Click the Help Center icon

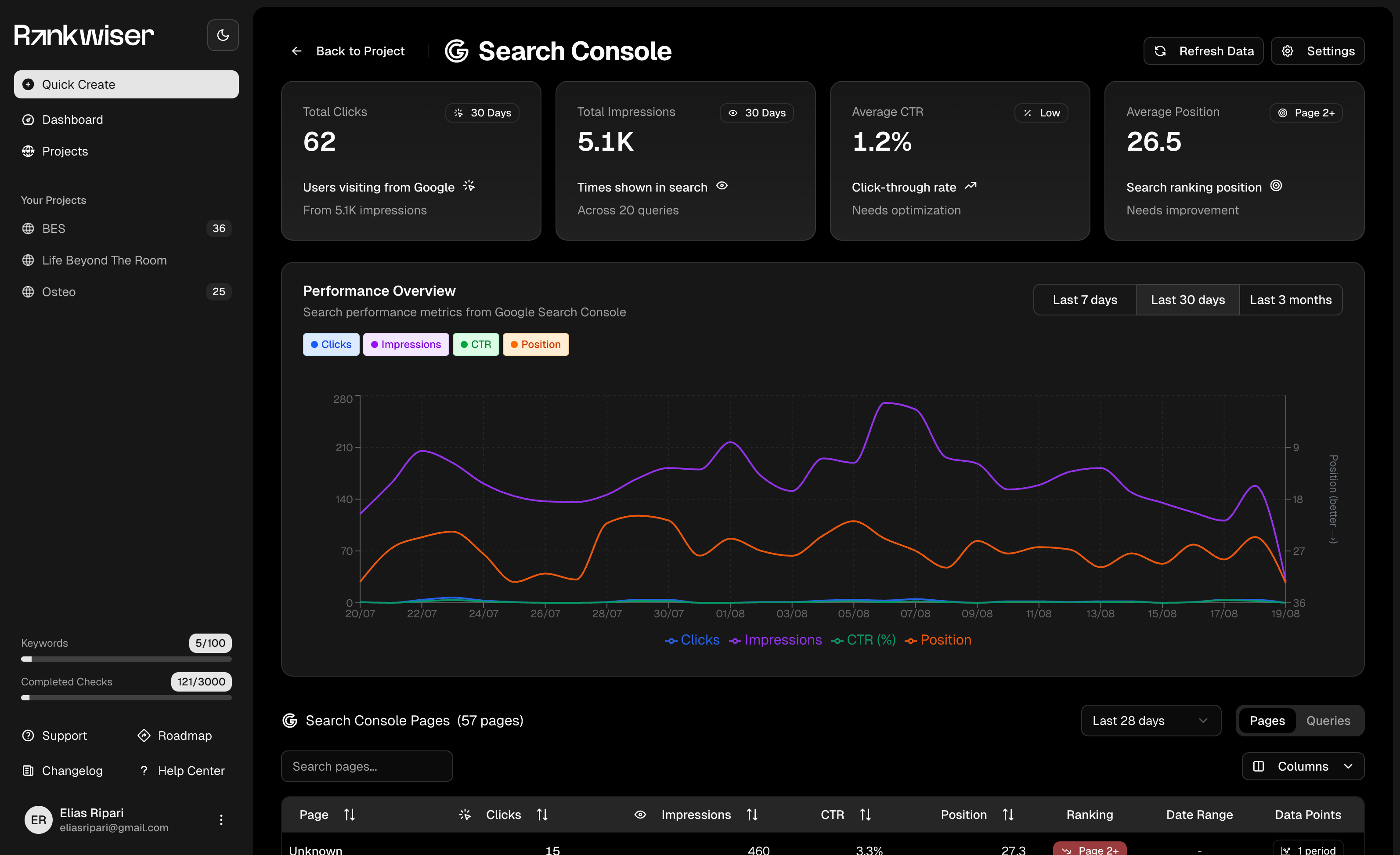(x=143, y=770)
